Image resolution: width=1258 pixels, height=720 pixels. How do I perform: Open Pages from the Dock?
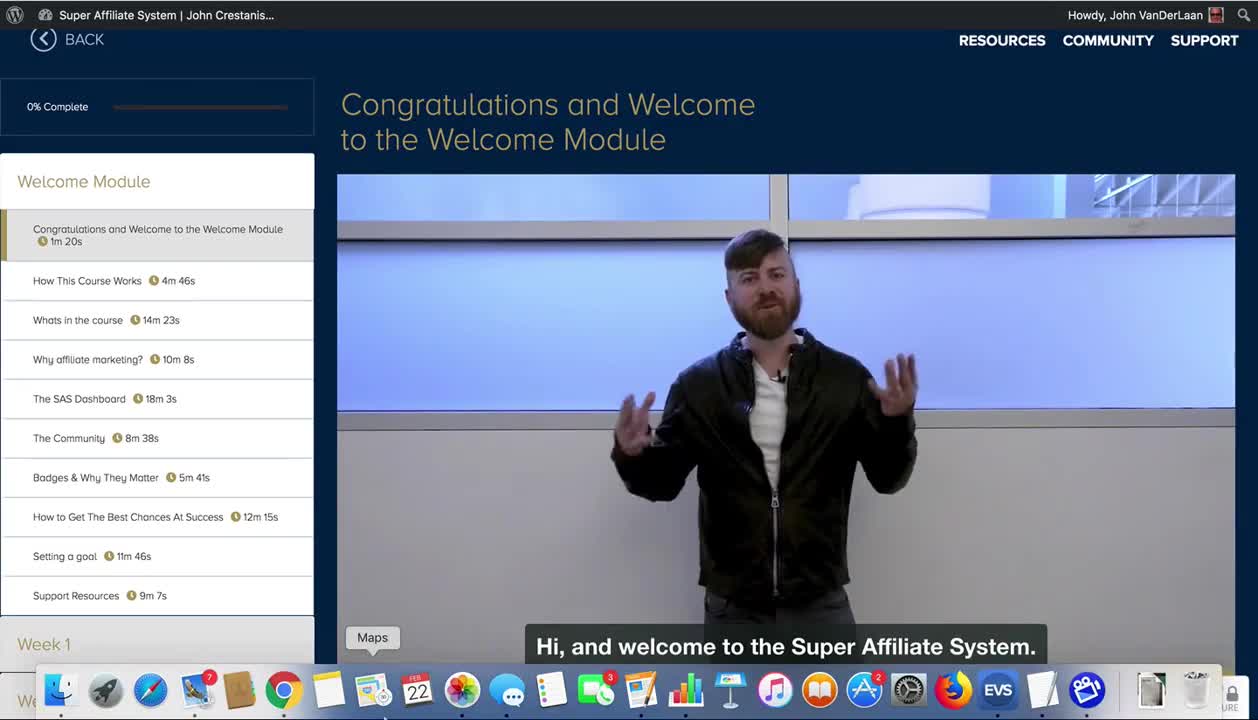[x=641, y=690]
